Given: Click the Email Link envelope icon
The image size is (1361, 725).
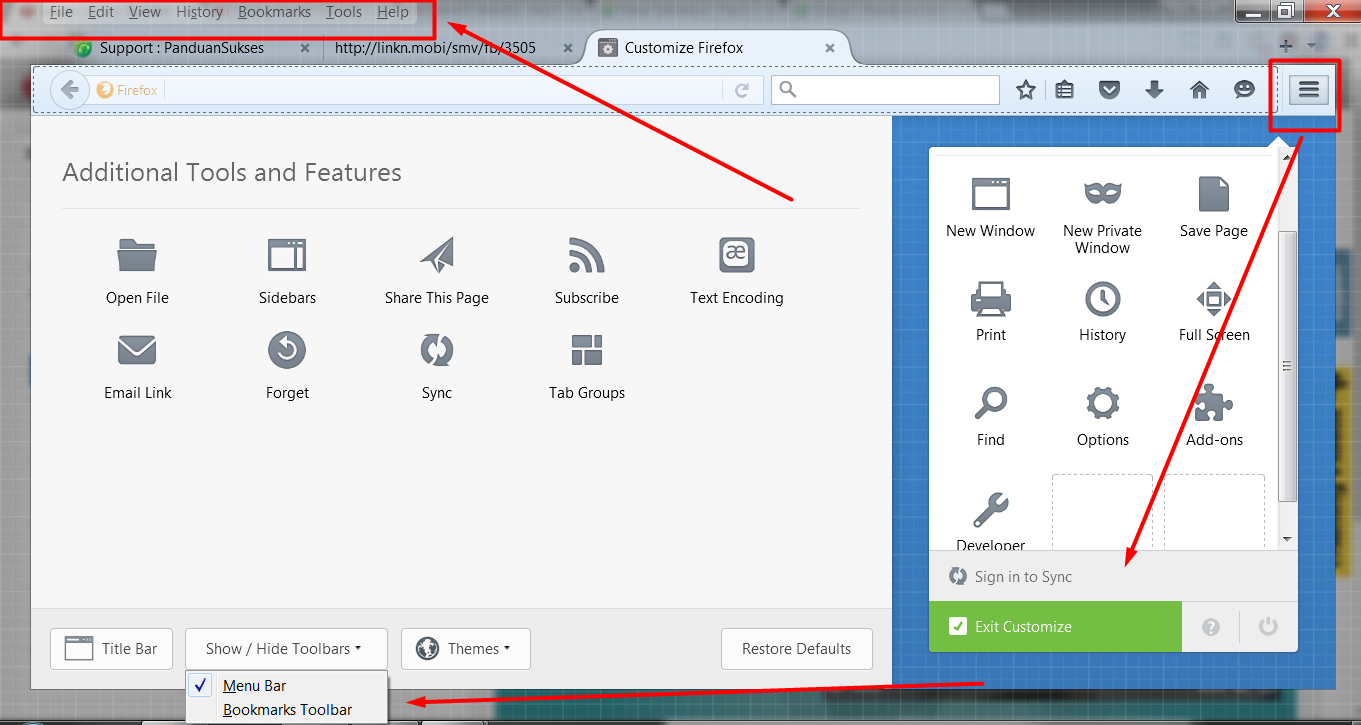Looking at the screenshot, I should pyautogui.click(x=137, y=350).
